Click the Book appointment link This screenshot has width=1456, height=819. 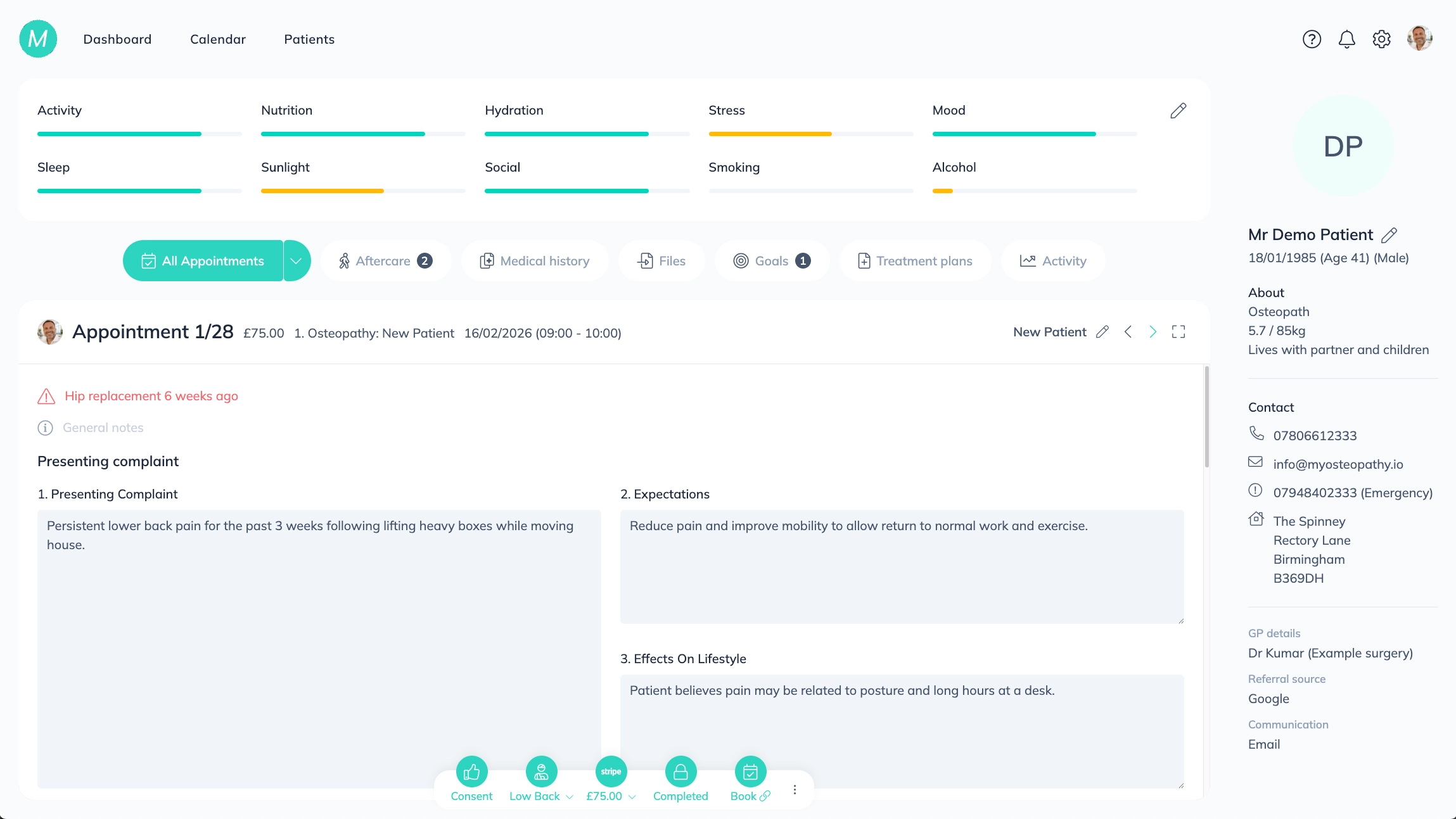(x=750, y=771)
